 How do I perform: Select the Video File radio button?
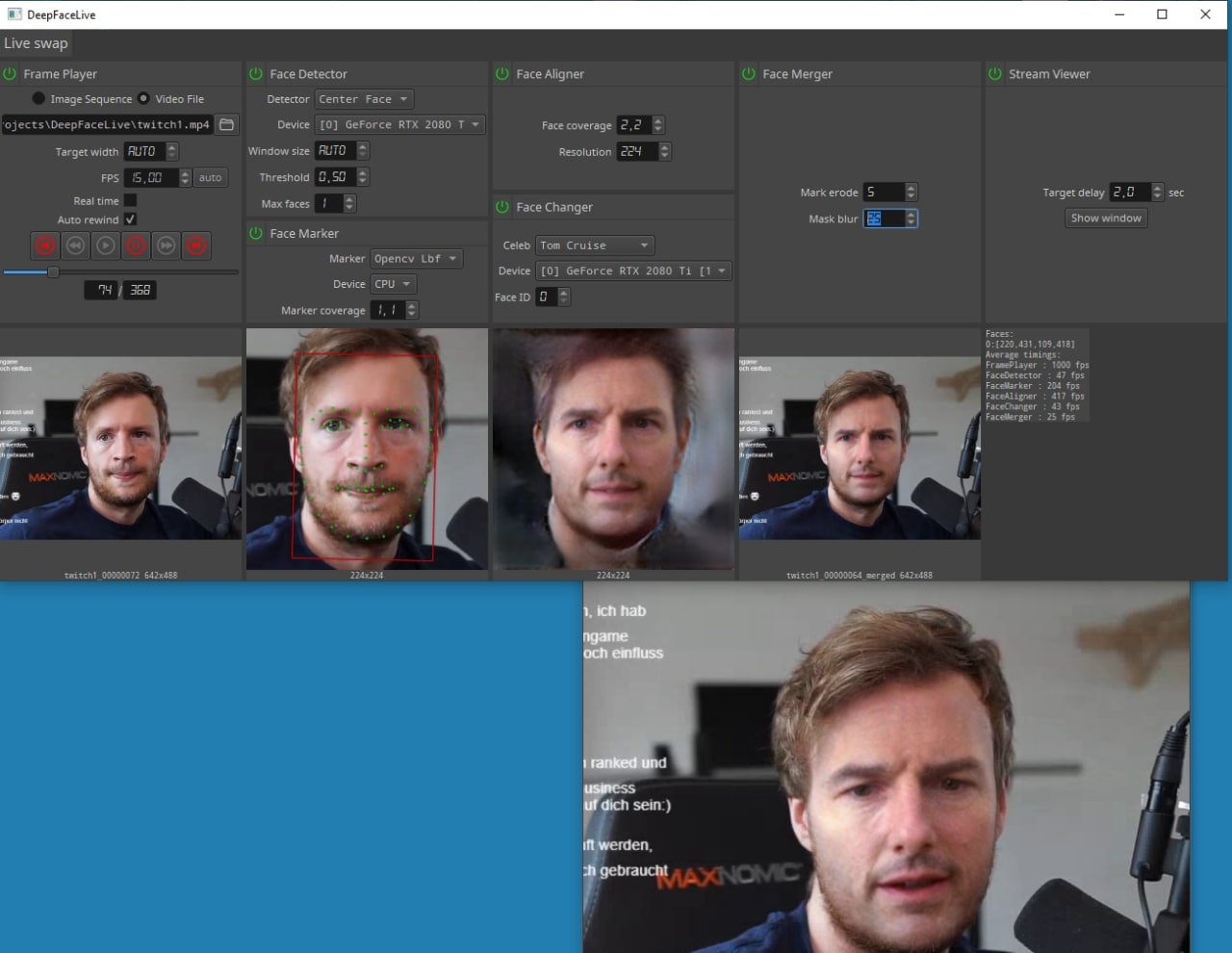[x=143, y=98]
